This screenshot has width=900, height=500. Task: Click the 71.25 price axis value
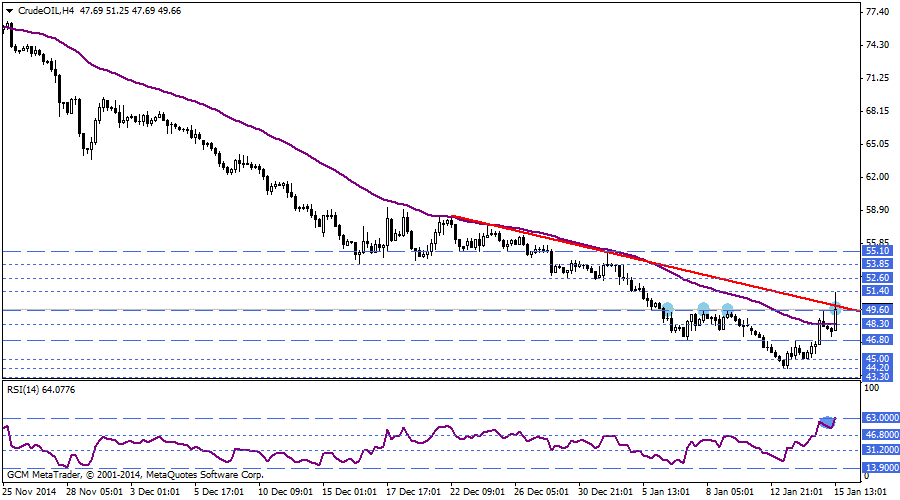pyautogui.click(x=877, y=77)
